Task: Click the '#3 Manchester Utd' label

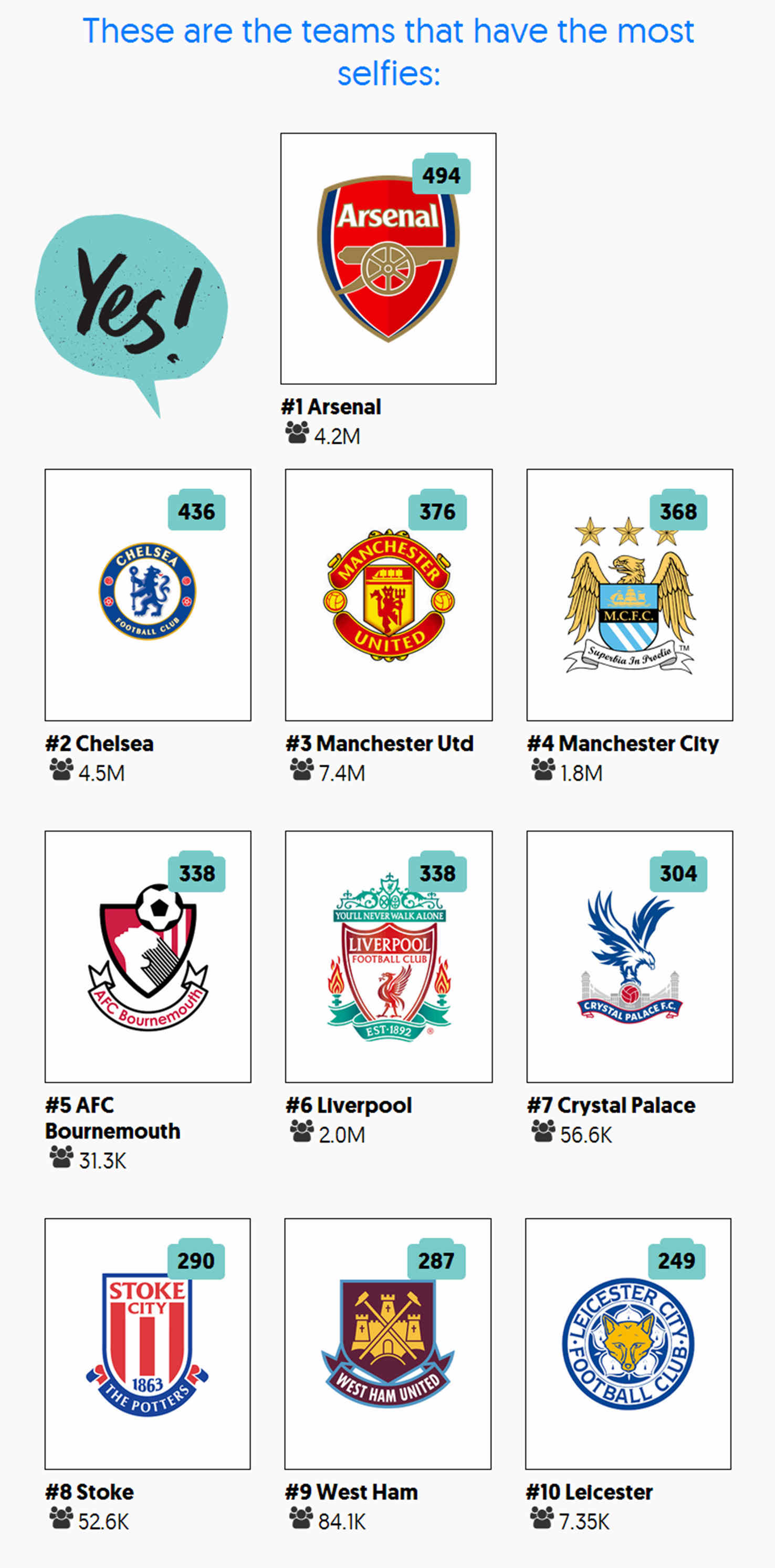Action: coord(379,743)
